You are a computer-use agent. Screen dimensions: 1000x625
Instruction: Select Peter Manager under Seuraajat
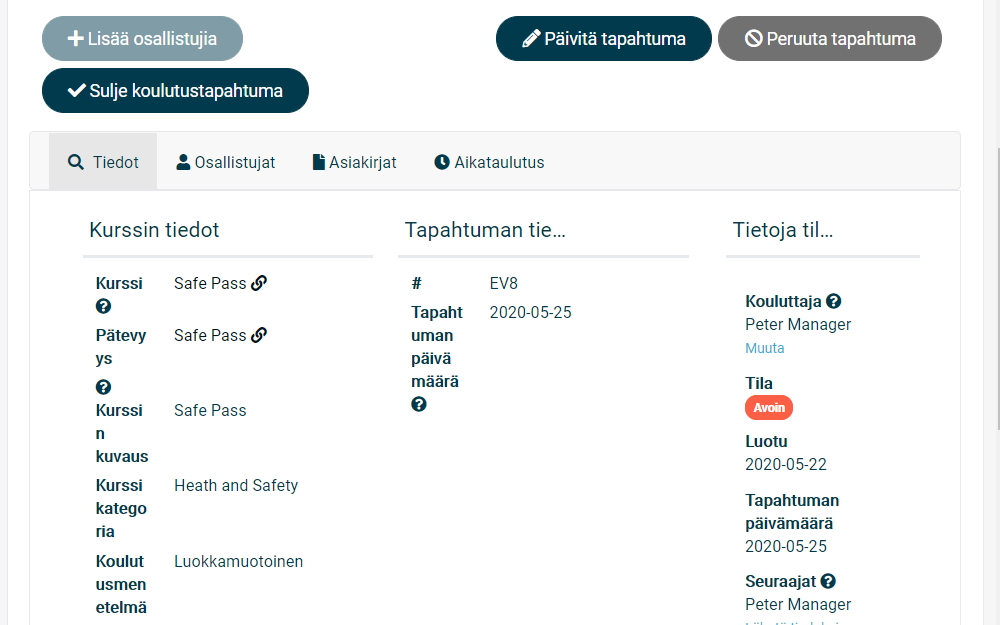[x=798, y=605]
